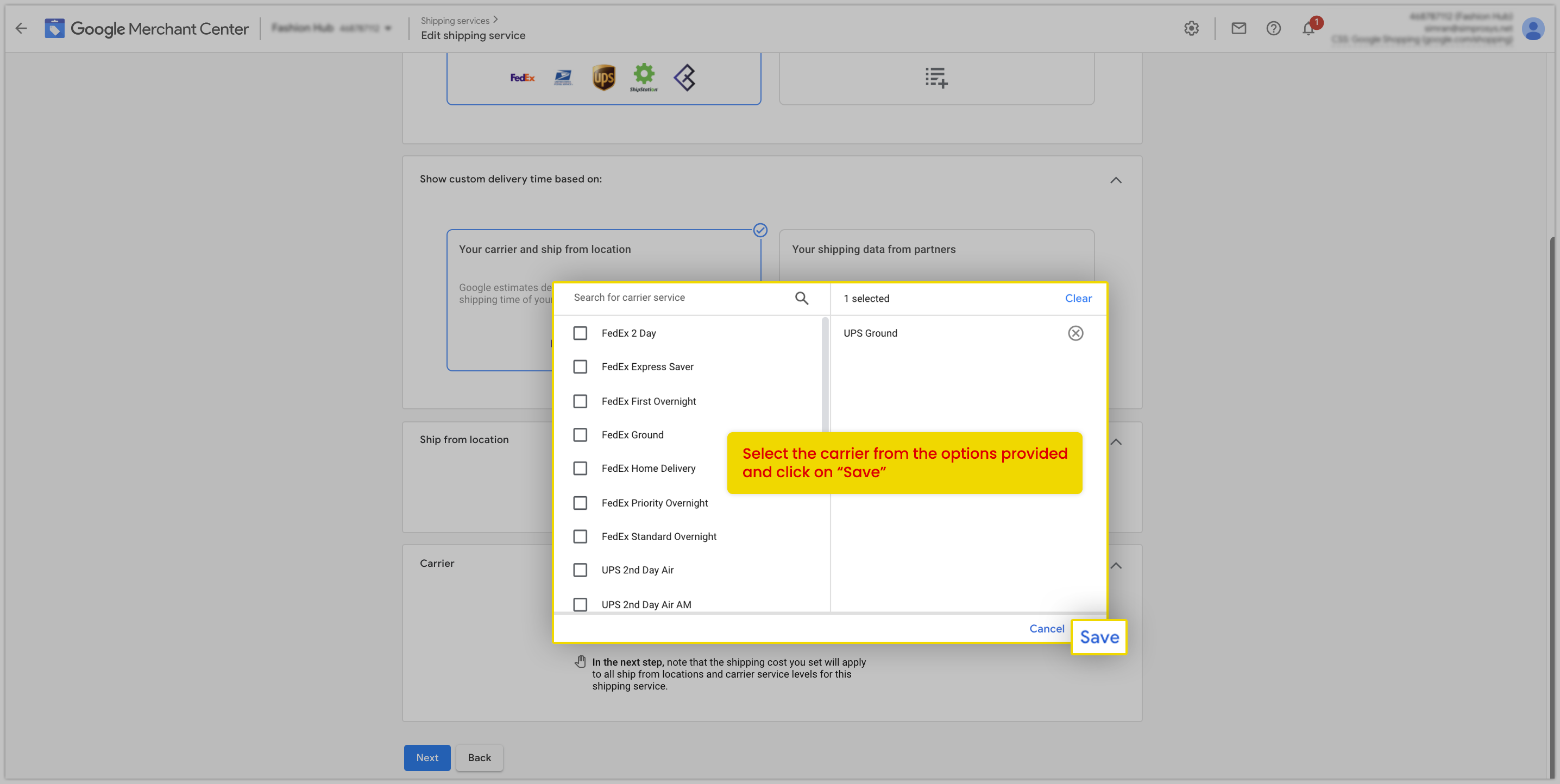The height and width of the screenshot is (784, 1560).
Task: Open the user account avatar
Action: pyautogui.click(x=1533, y=28)
